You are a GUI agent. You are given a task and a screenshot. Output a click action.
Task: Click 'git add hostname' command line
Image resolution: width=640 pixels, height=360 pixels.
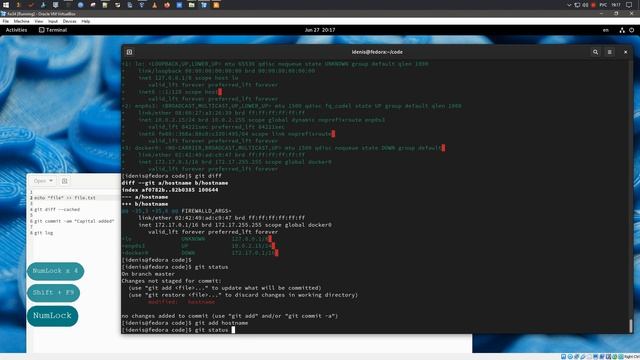[184, 323]
